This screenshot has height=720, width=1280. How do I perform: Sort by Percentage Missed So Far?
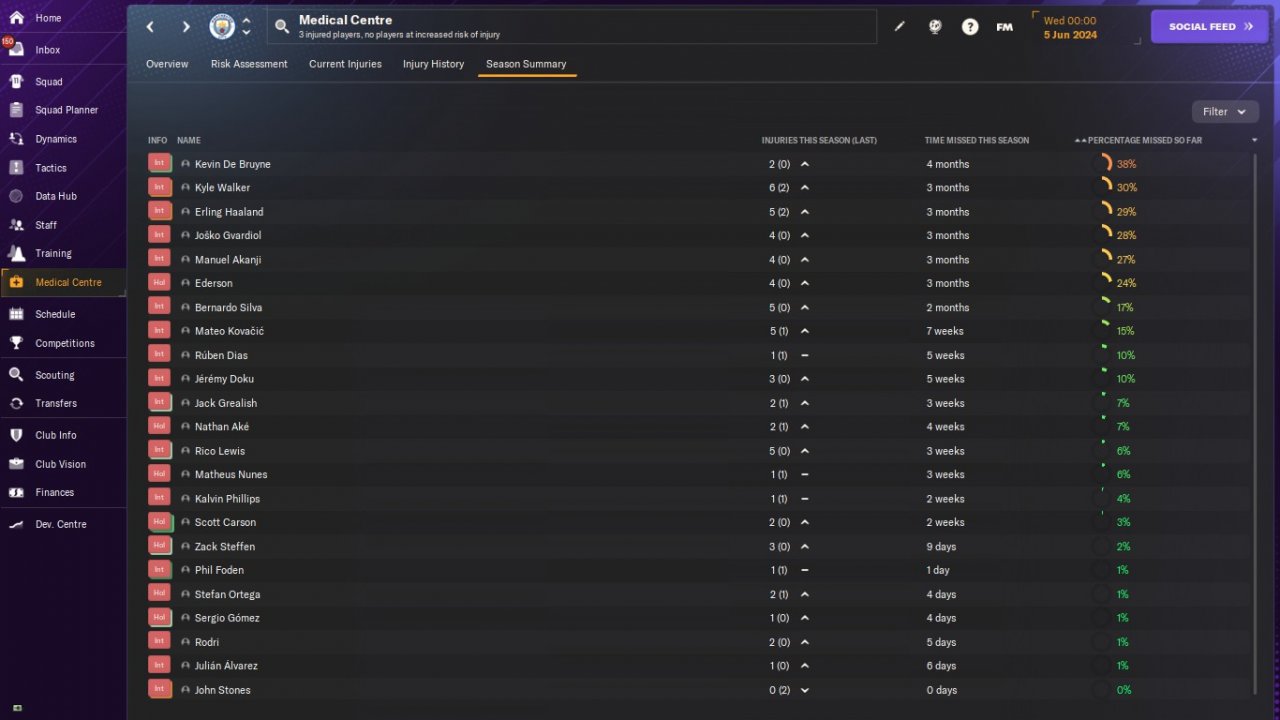coord(1145,141)
